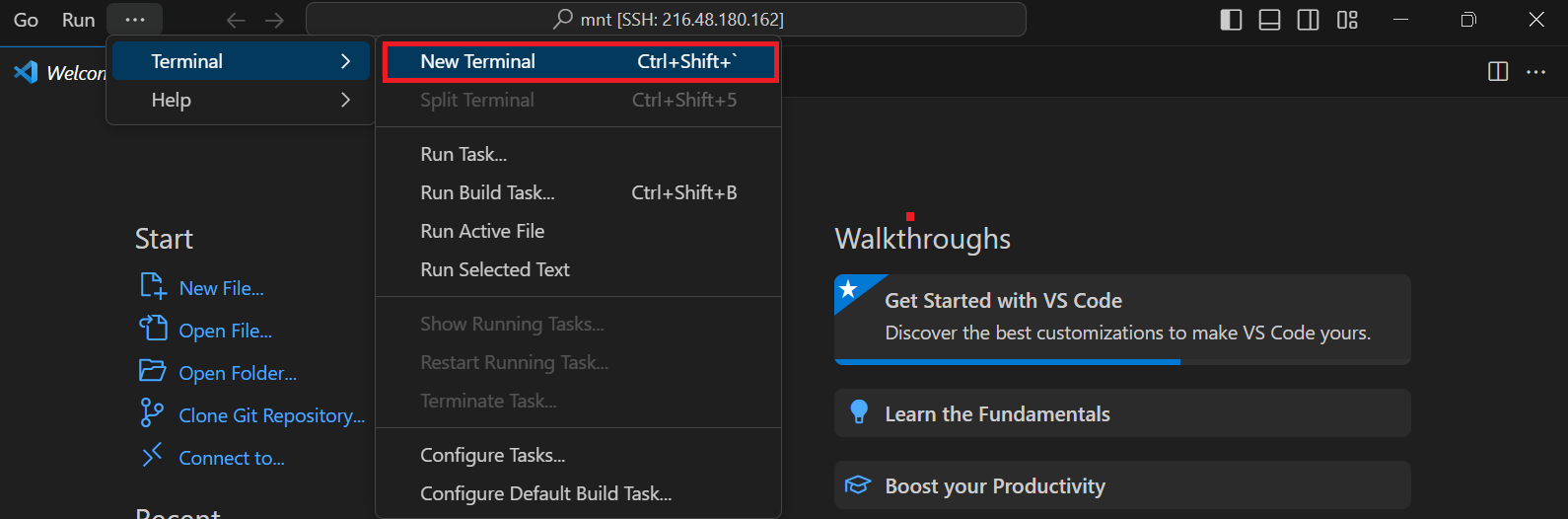This screenshot has height=519, width=1568.
Task: Click the VS Code logo on Welcome tab
Action: (x=26, y=72)
